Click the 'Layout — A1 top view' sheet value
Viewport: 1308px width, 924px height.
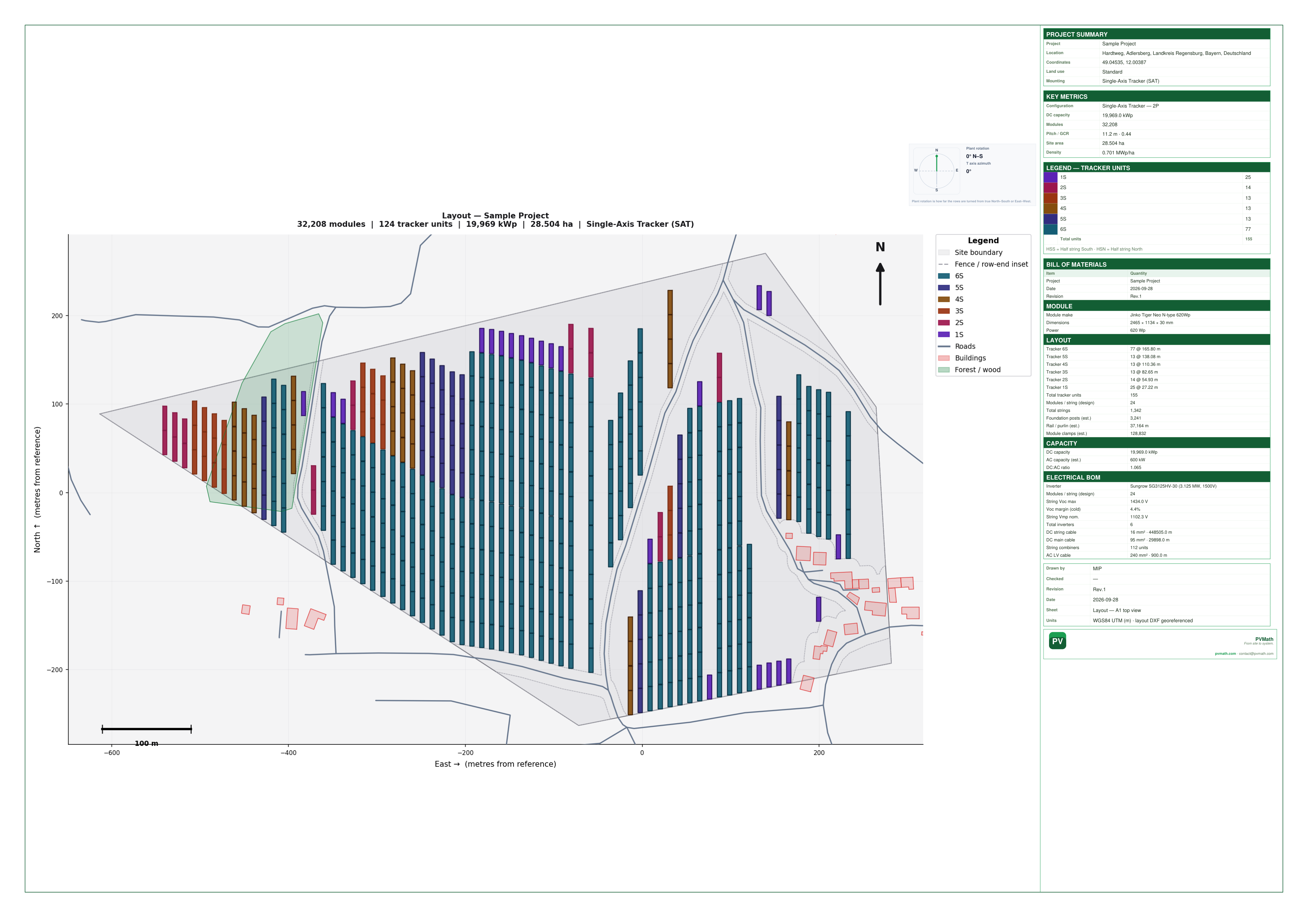[1117, 610]
